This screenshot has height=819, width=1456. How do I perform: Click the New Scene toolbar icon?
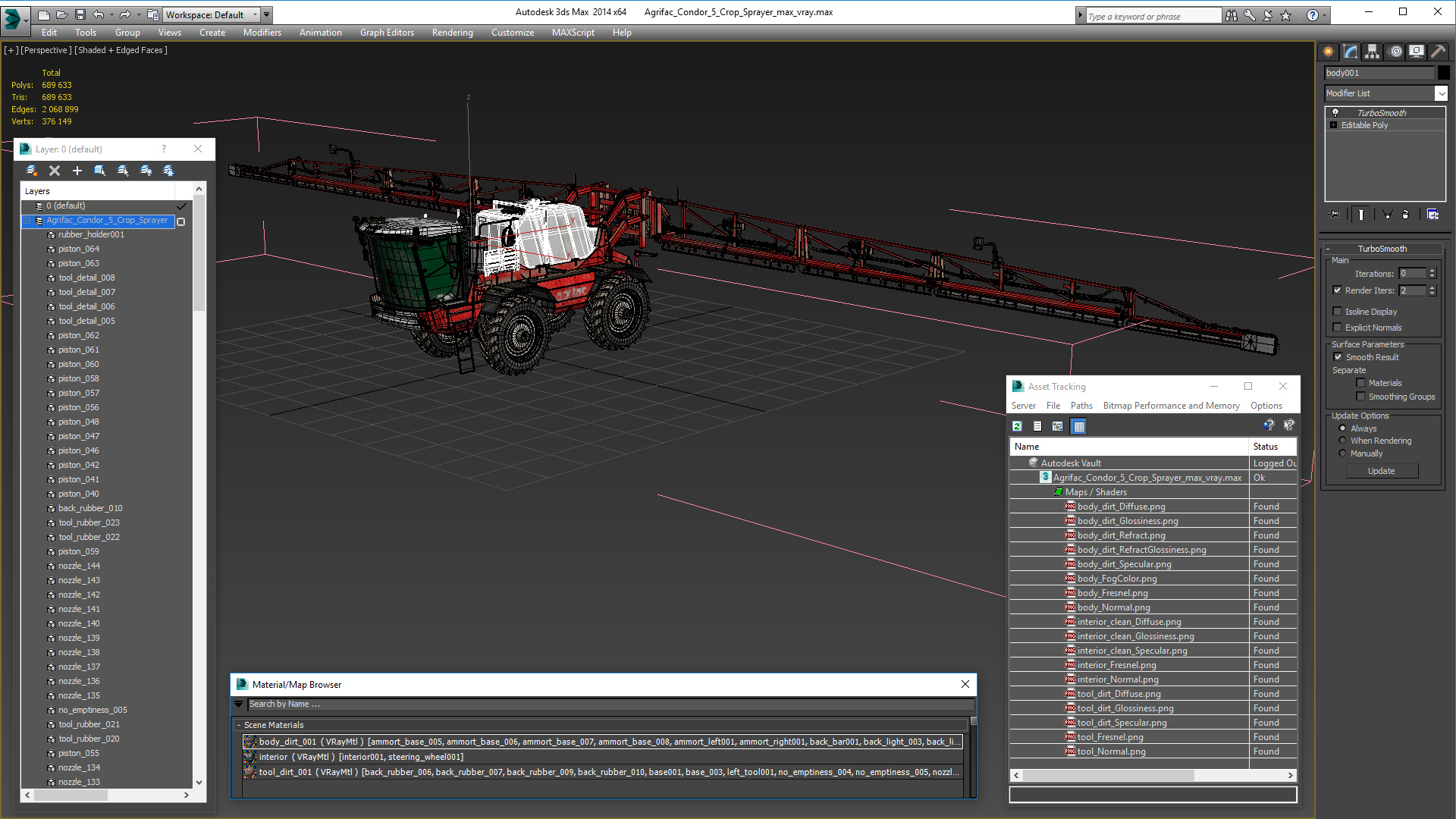click(43, 14)
